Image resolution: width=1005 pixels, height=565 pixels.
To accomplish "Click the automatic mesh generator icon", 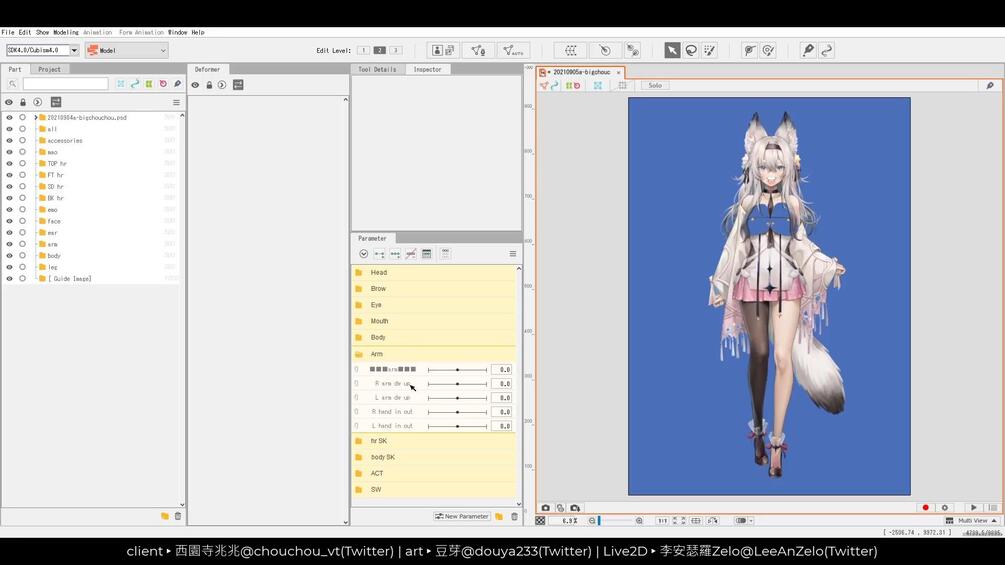I will coord(513,50).
